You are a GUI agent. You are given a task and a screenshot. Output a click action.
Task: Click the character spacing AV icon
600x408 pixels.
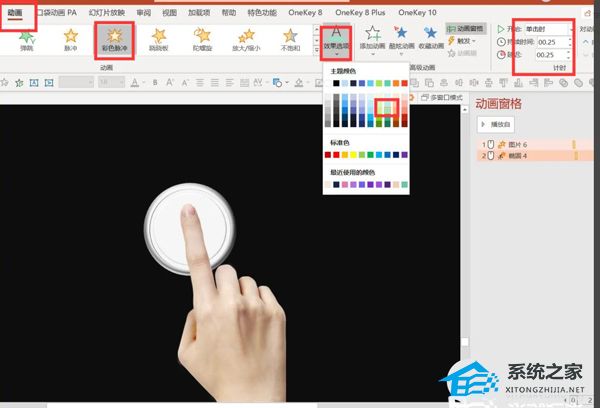click(x=258, y=82)
